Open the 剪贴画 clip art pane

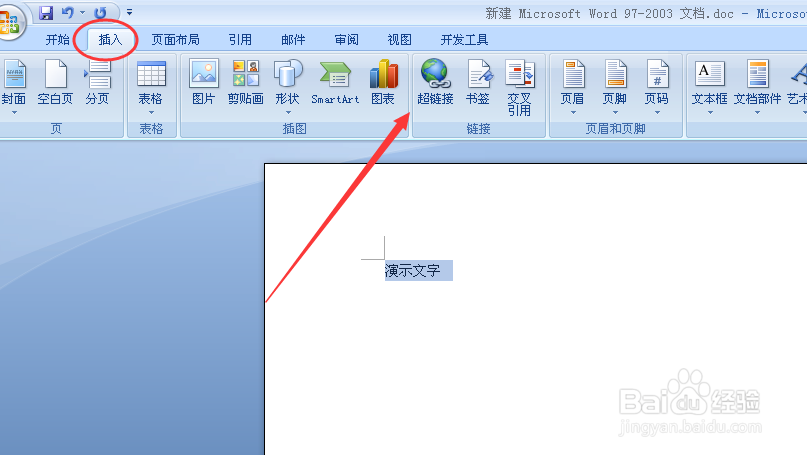(245, 82)
